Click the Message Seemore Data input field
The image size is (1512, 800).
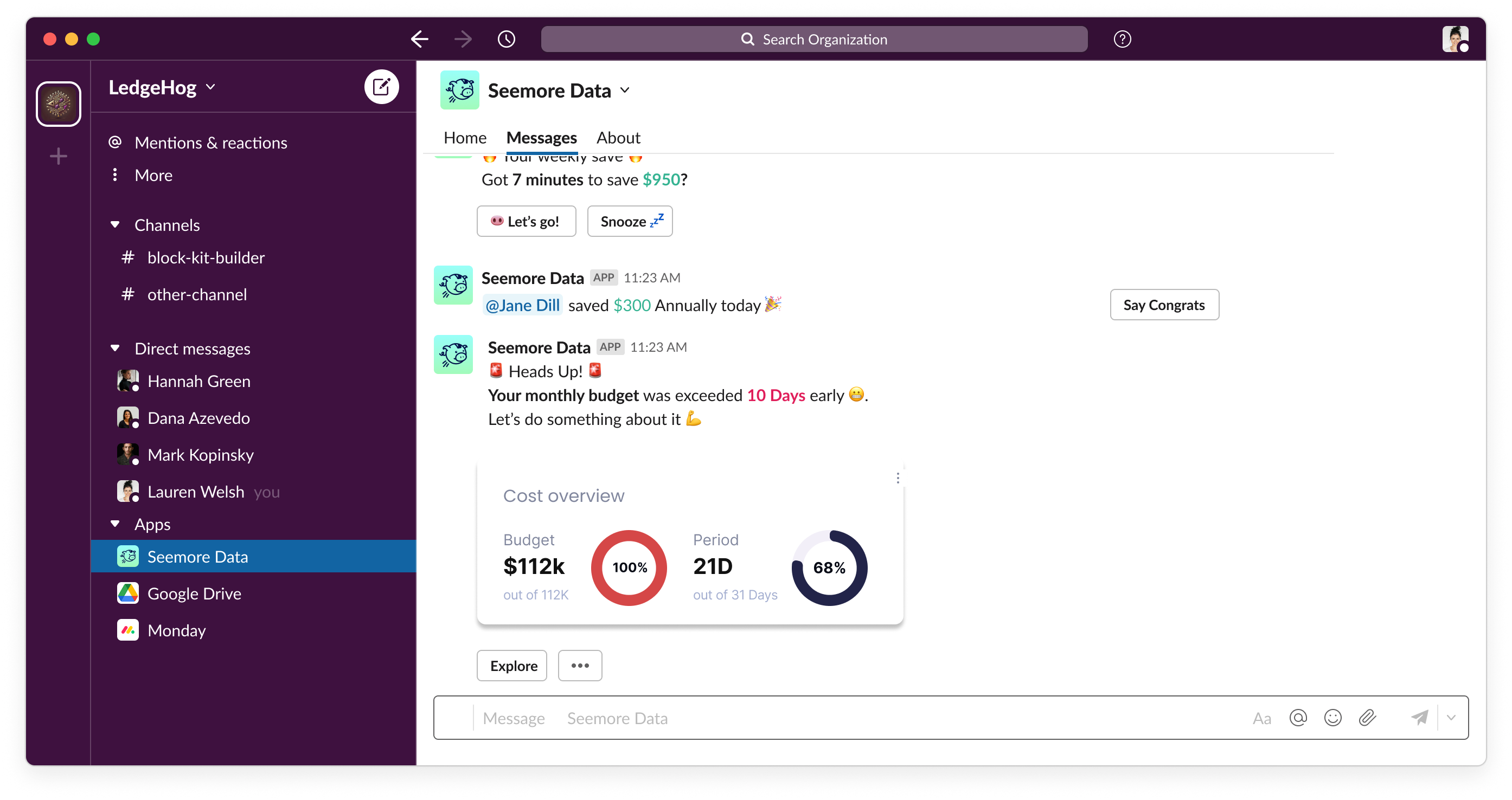[857, 717]
